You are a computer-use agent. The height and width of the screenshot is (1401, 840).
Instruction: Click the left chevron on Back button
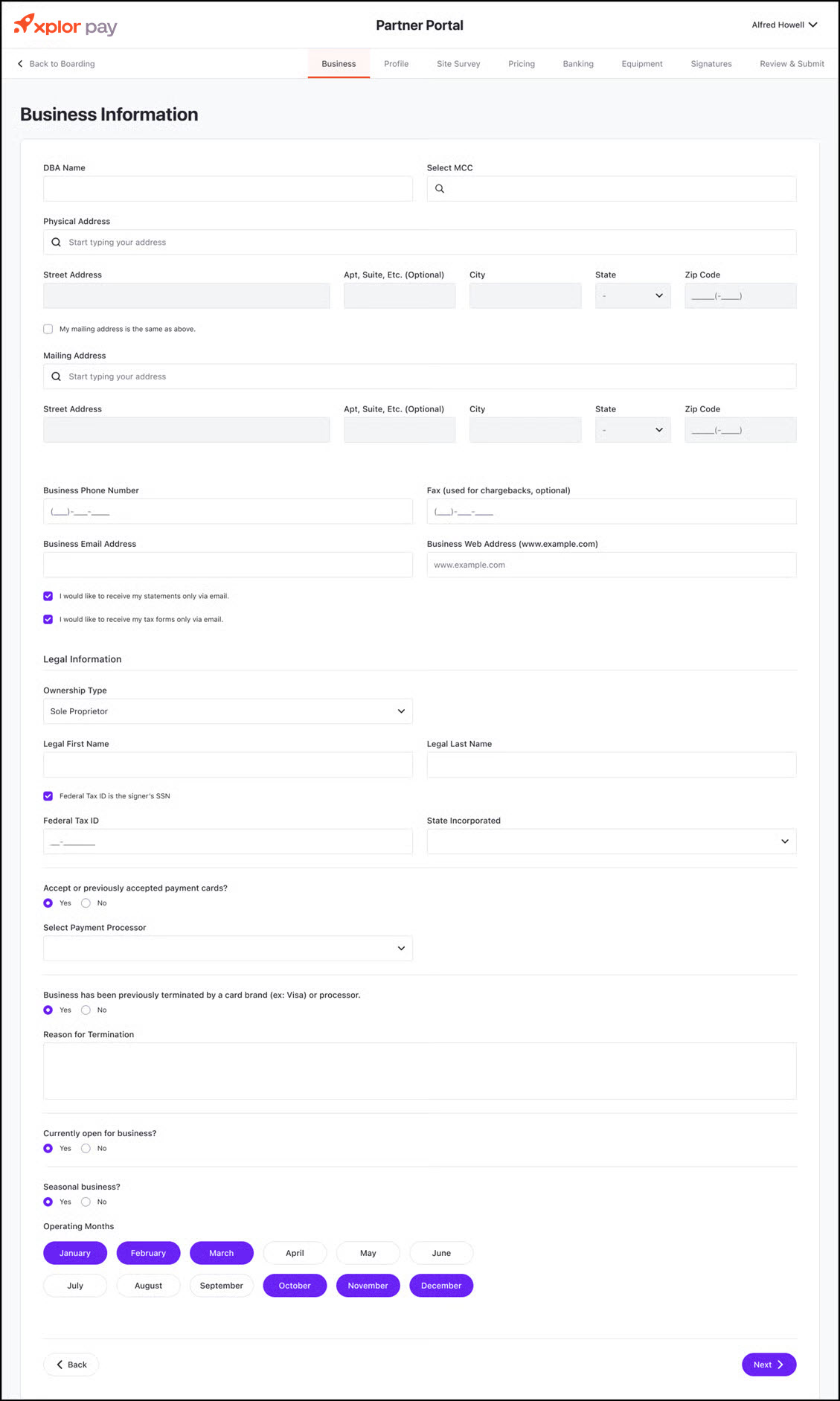click(60, 1365)
